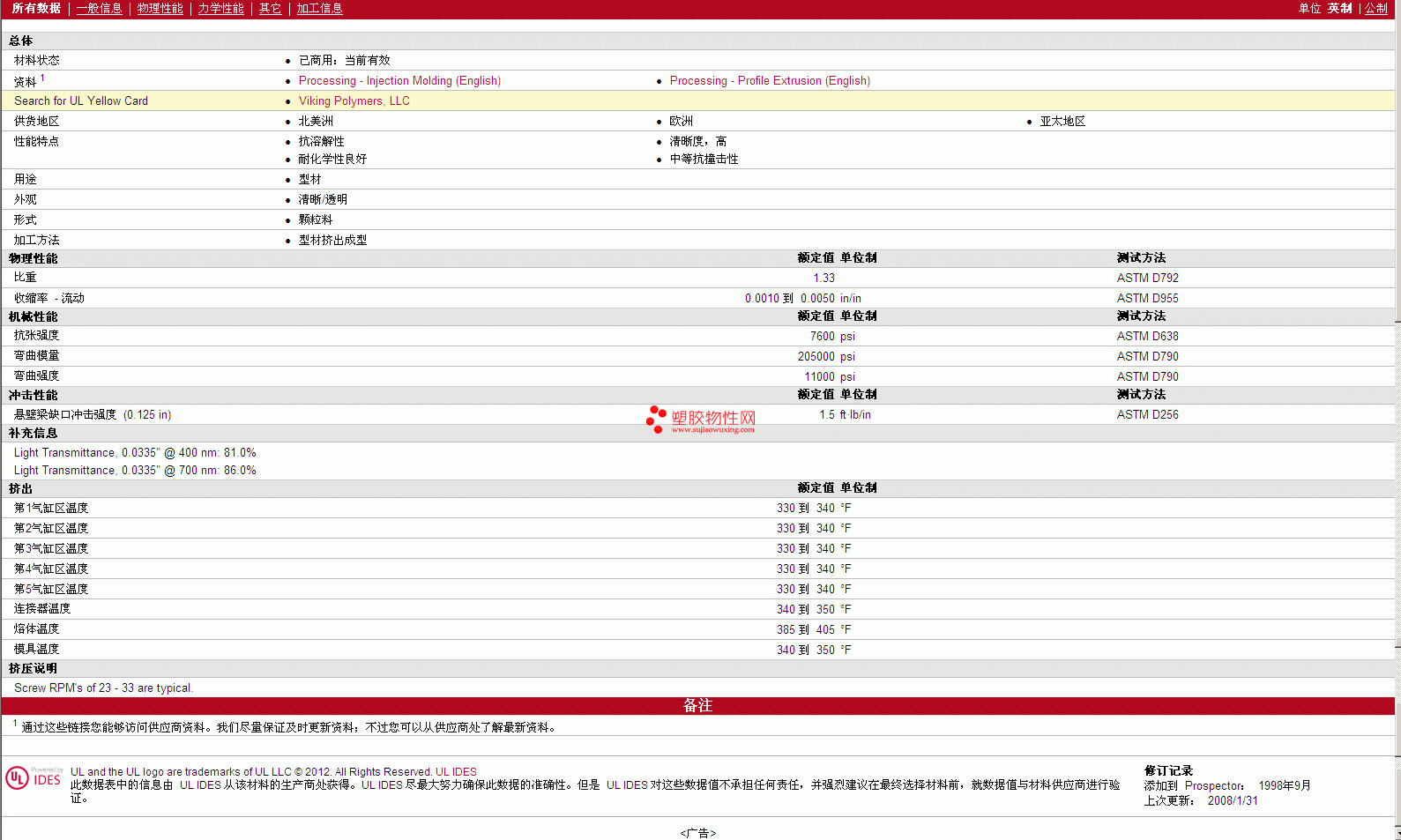This screenshot has height=840, width=1401.
Task: Click the specific gravity value 1.33
Action: coord(823,278)
